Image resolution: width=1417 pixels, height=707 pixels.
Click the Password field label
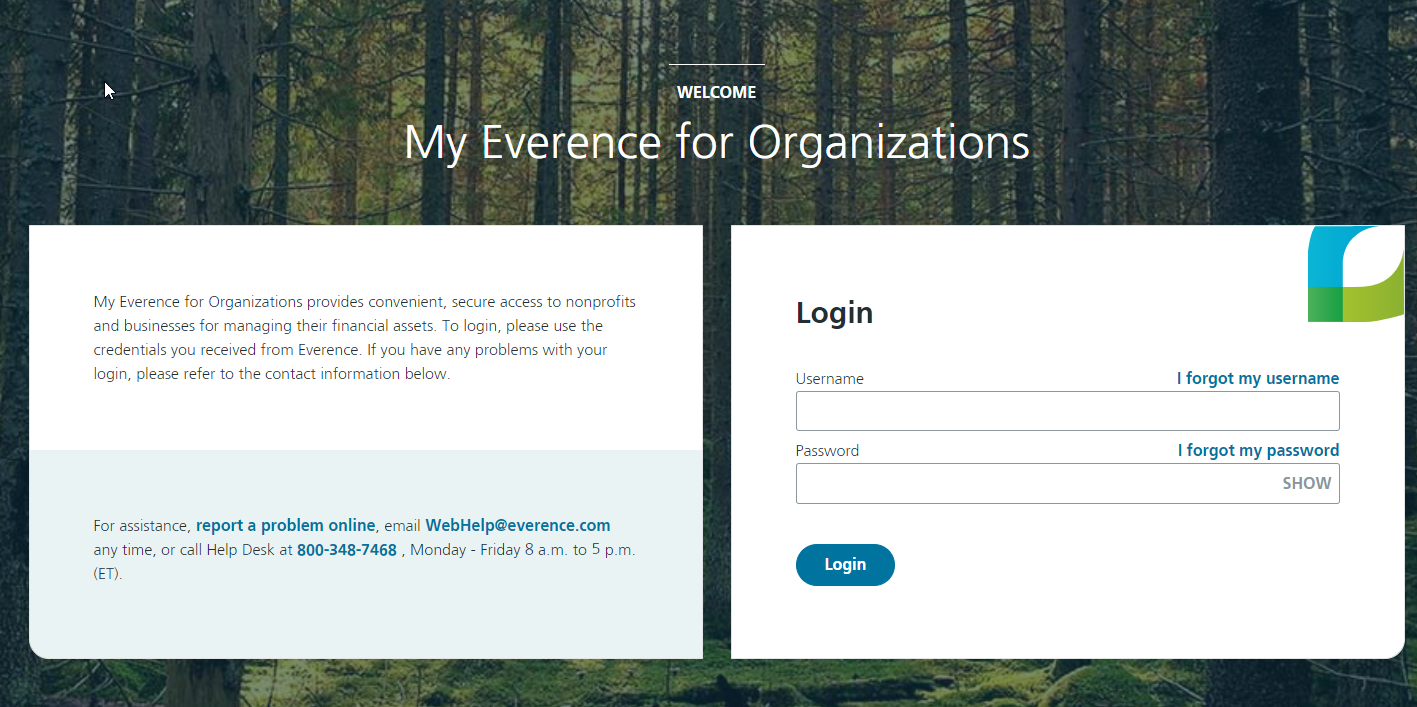827,451
